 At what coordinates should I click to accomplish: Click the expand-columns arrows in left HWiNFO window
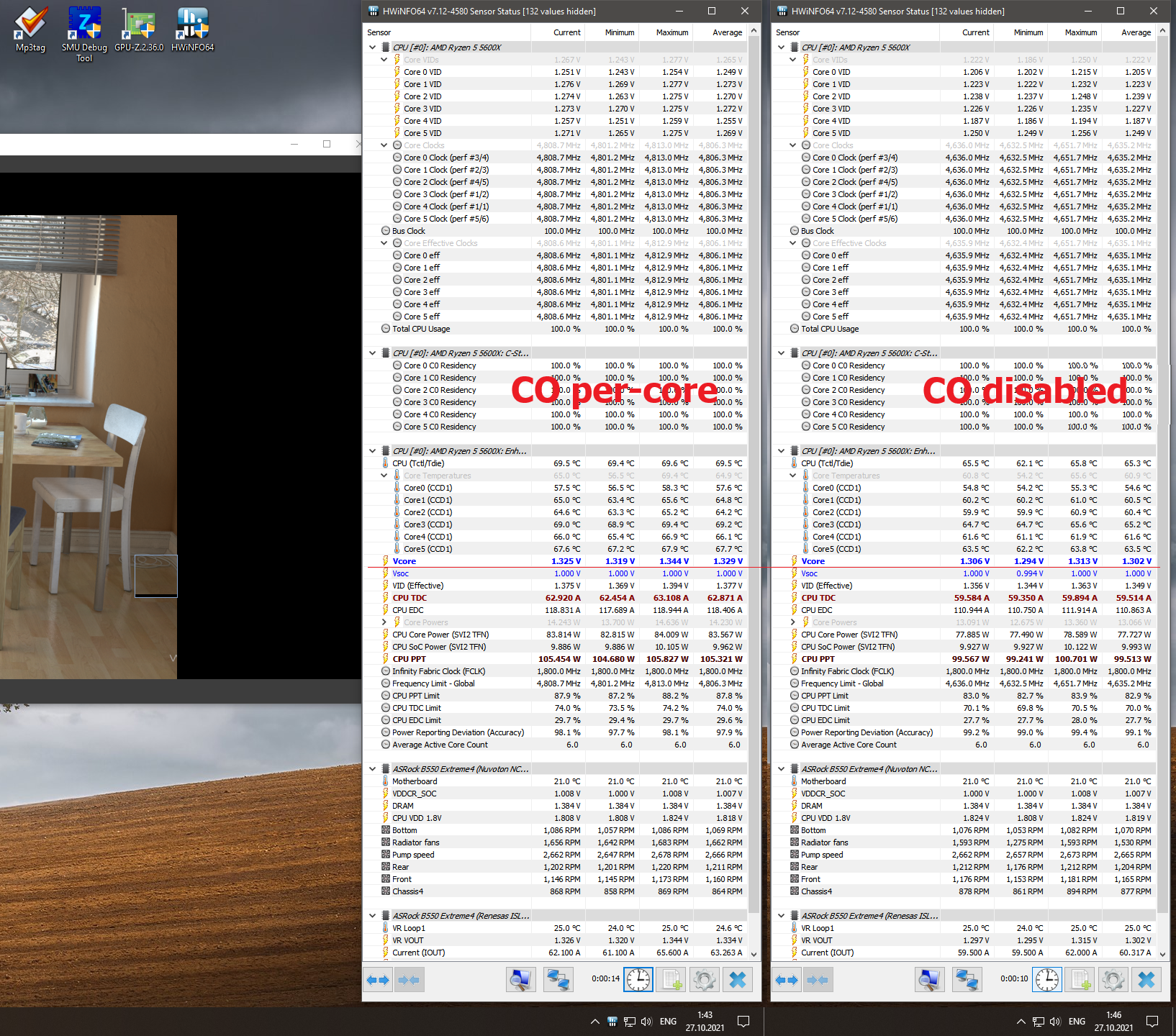[378, 979]
